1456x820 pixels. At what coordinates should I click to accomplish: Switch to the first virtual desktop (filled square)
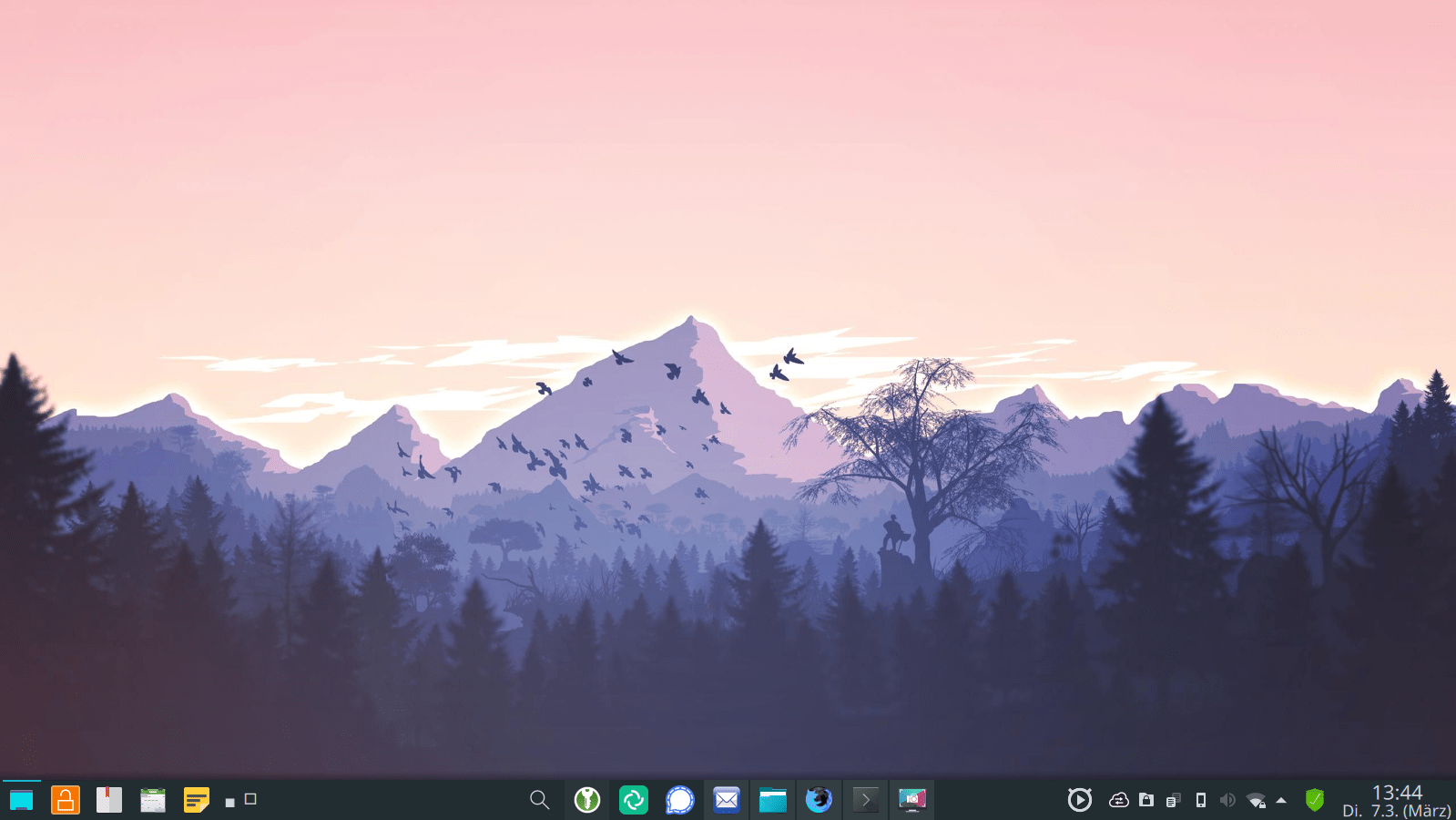point(230,803)
